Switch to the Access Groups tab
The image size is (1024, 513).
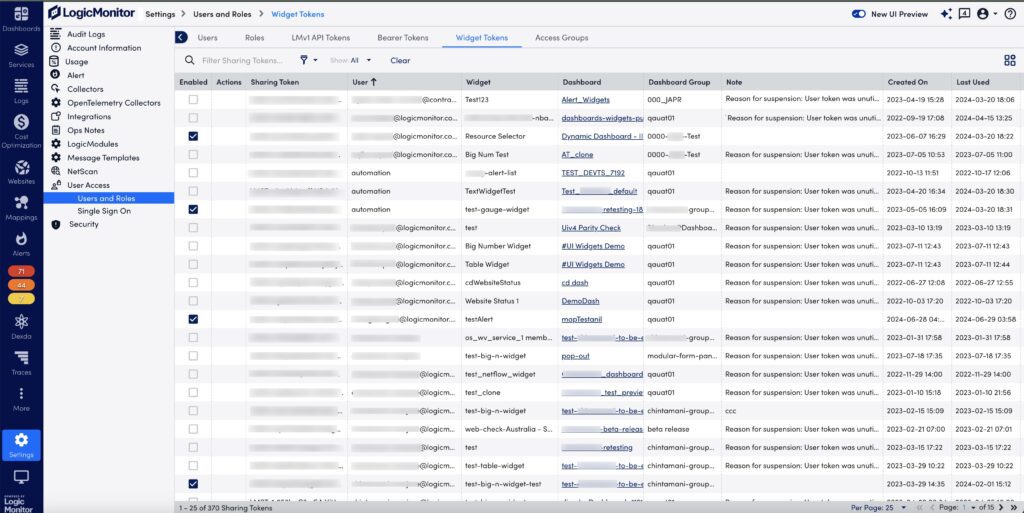click(562, 38)
